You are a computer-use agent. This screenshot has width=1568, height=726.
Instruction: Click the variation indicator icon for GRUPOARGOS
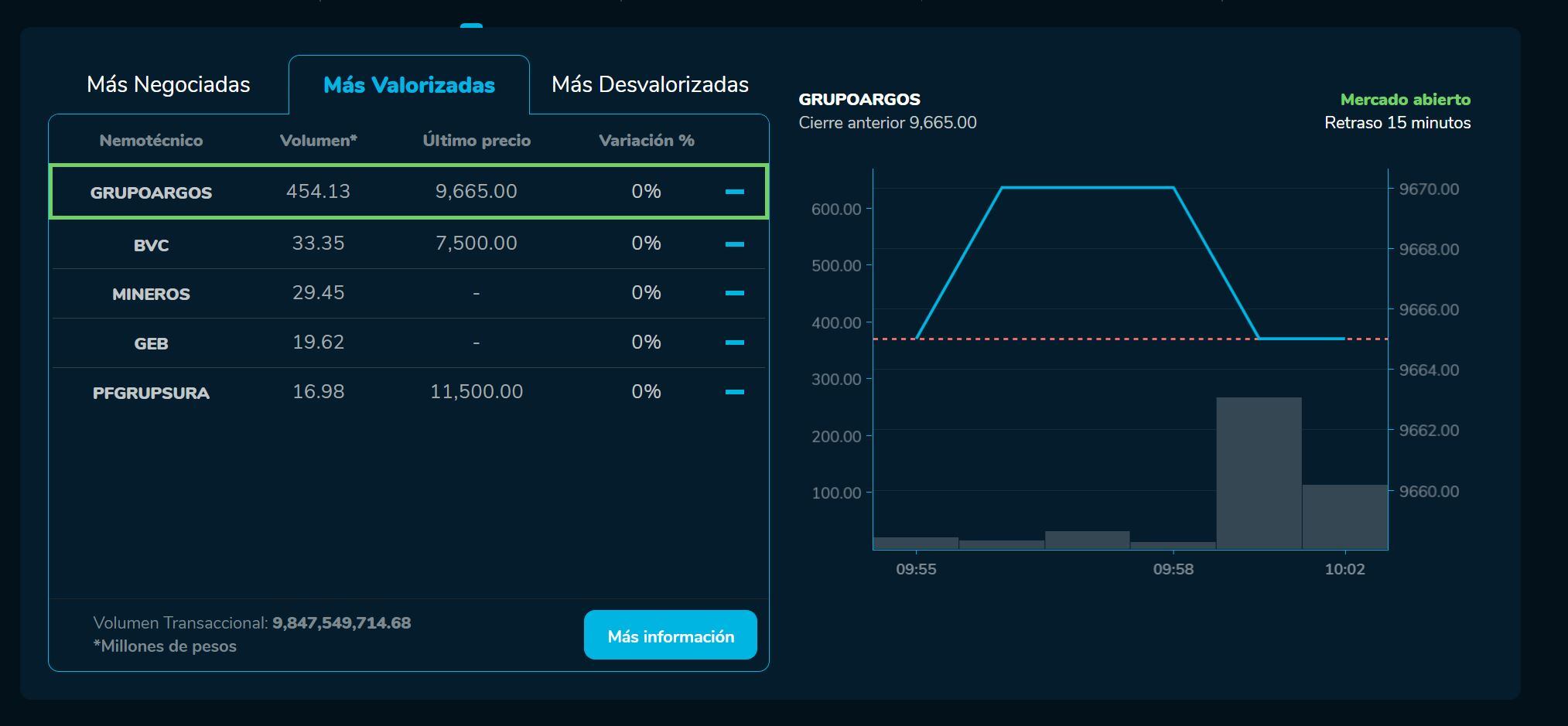click(x=734, y=192)
